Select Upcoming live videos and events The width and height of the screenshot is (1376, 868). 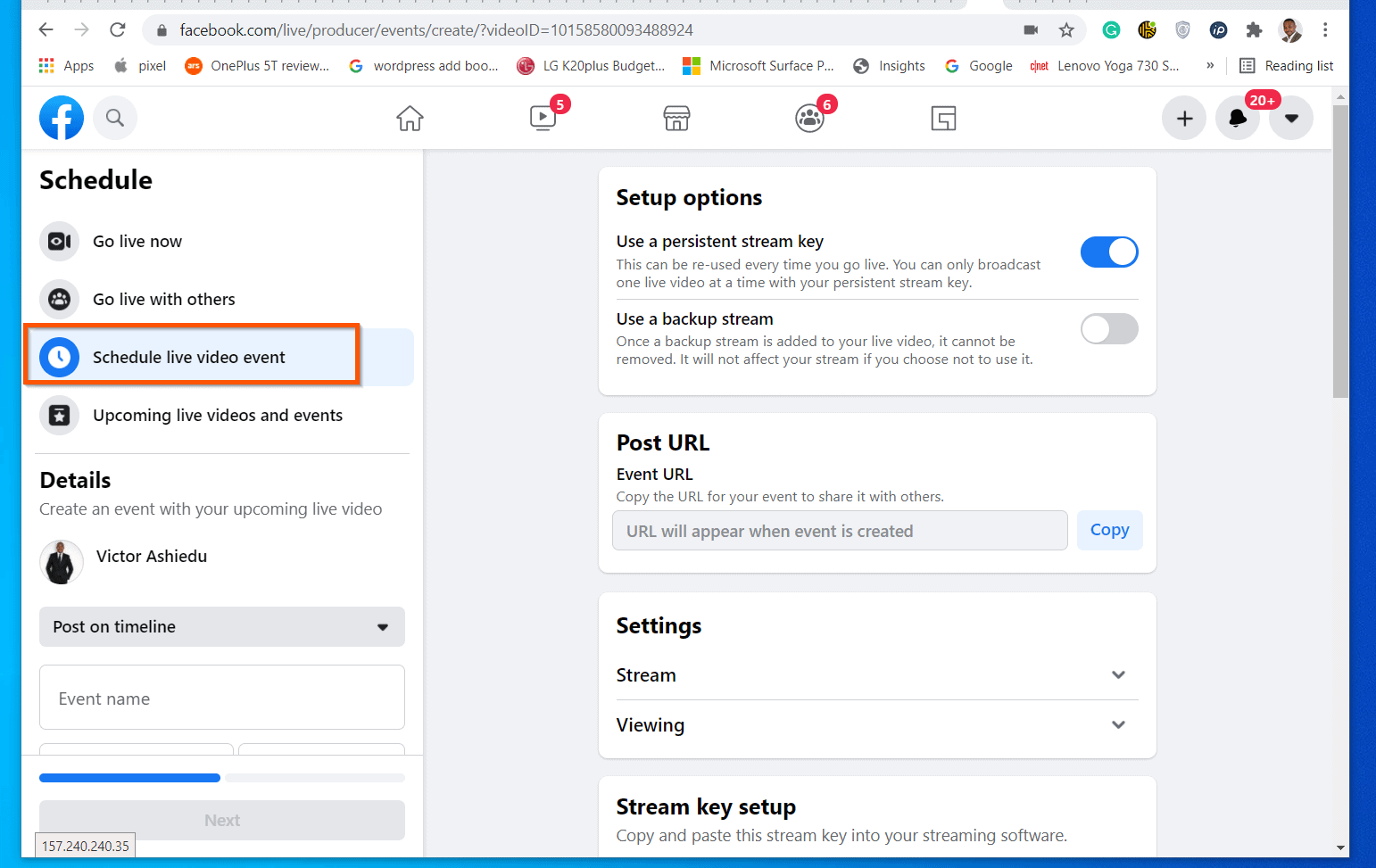tap(222, 415)
